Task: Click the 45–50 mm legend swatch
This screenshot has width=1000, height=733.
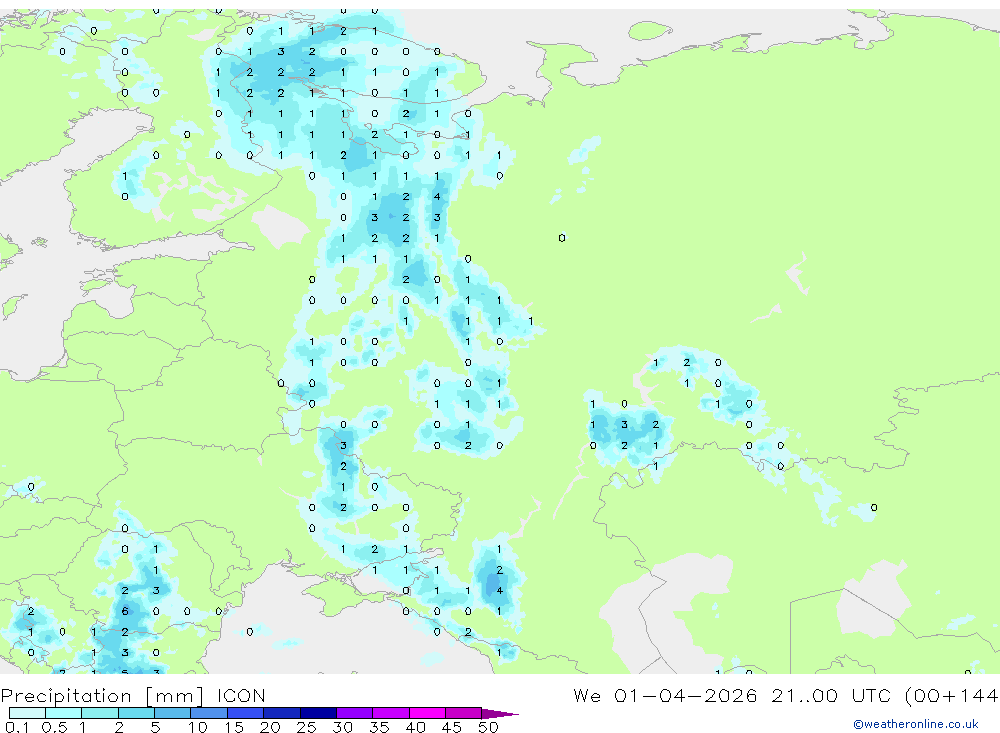Action: [464, 713]
